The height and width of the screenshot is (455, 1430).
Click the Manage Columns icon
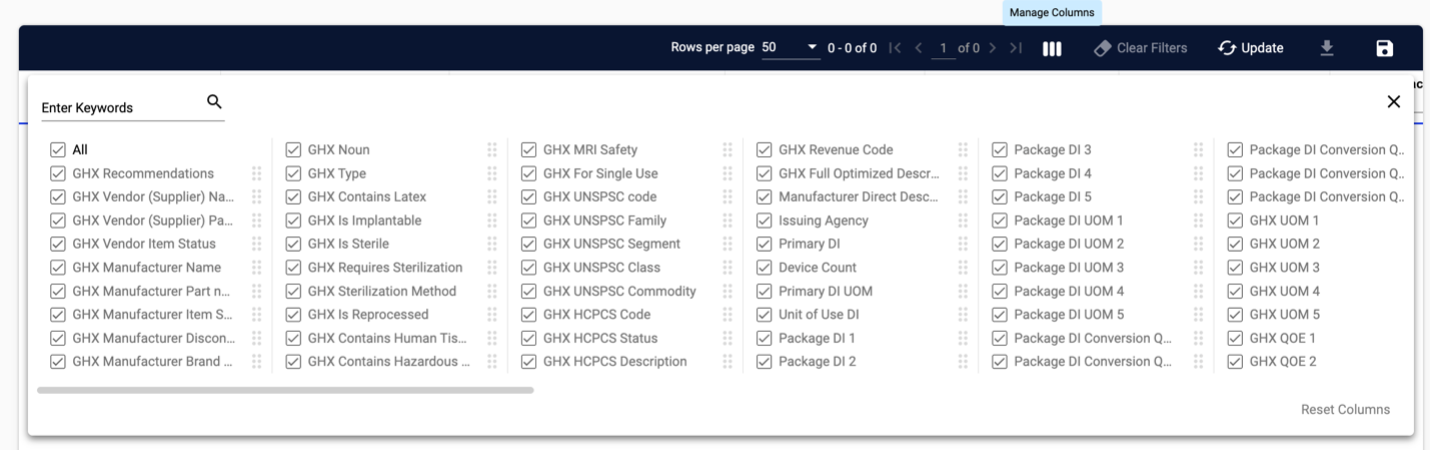(x=1052, y=48)
